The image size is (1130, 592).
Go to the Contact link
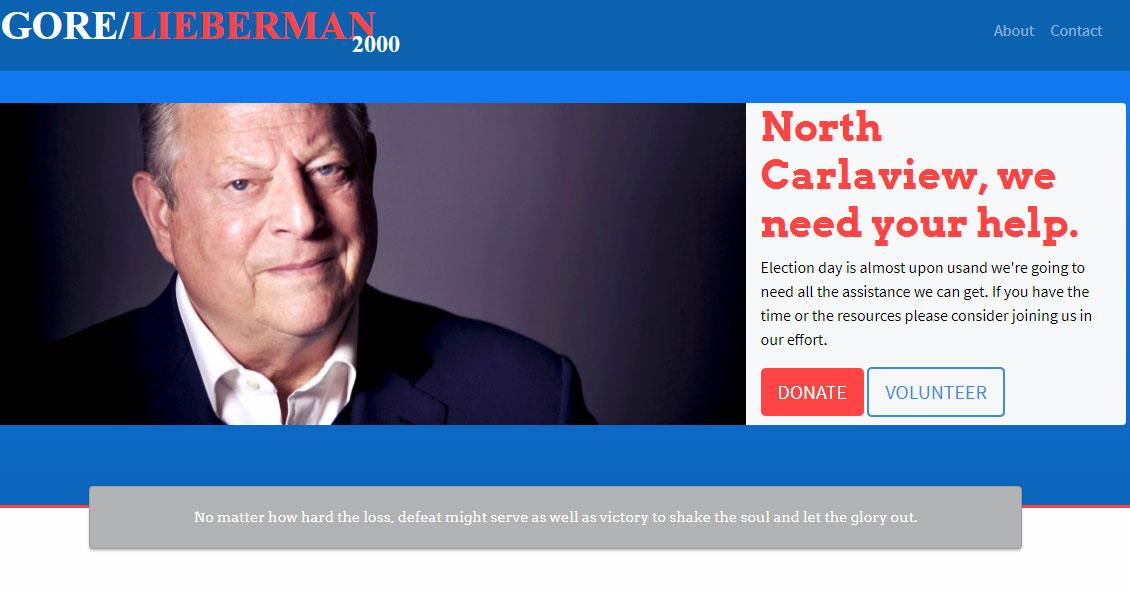click(x=1076, y=31)
